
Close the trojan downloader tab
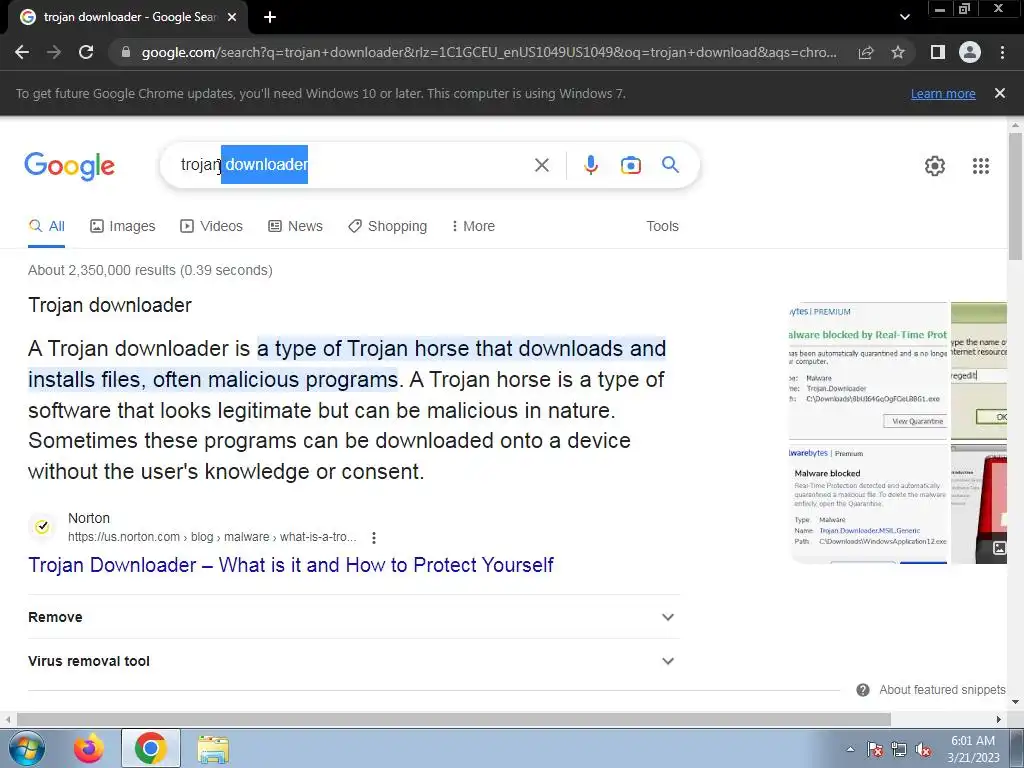[232, 17]
